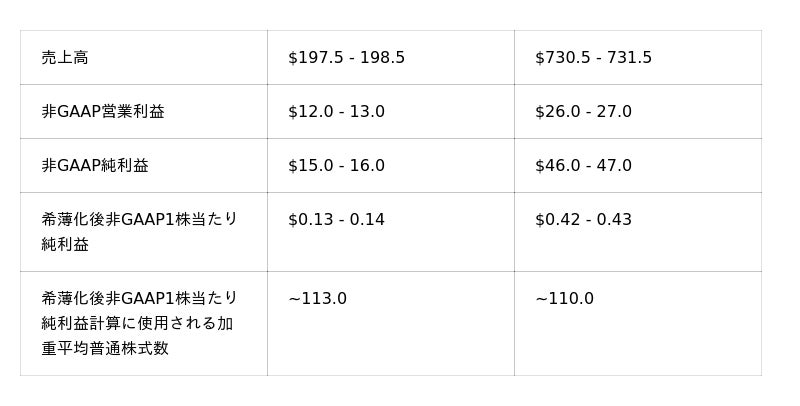
Task: Select the $0.42 - 0.43 per-share cell
Action: tap(583, 220)
